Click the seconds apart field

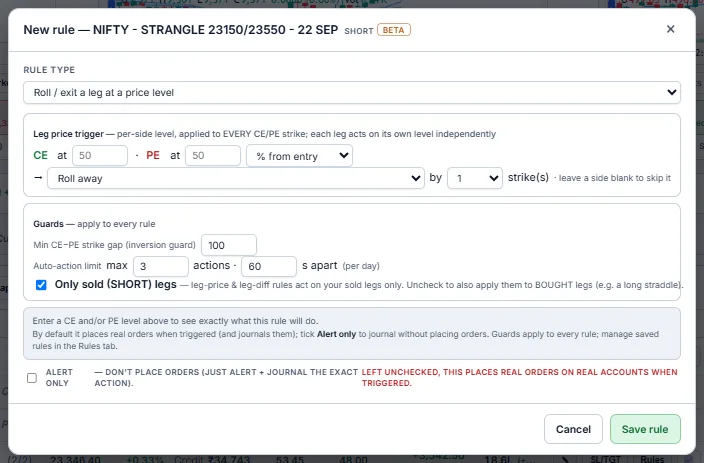269,266
